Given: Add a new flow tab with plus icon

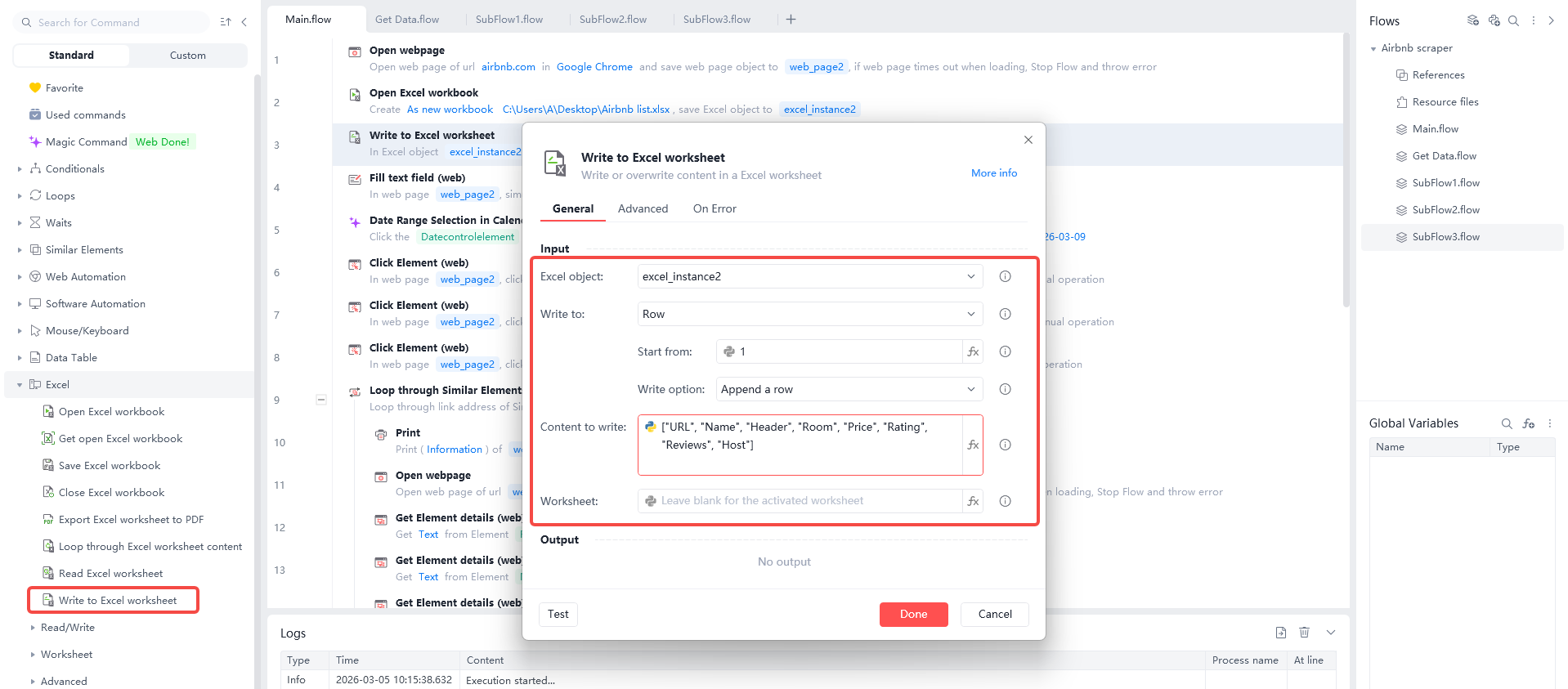Looking at the screenshot, I should (791, 20).
